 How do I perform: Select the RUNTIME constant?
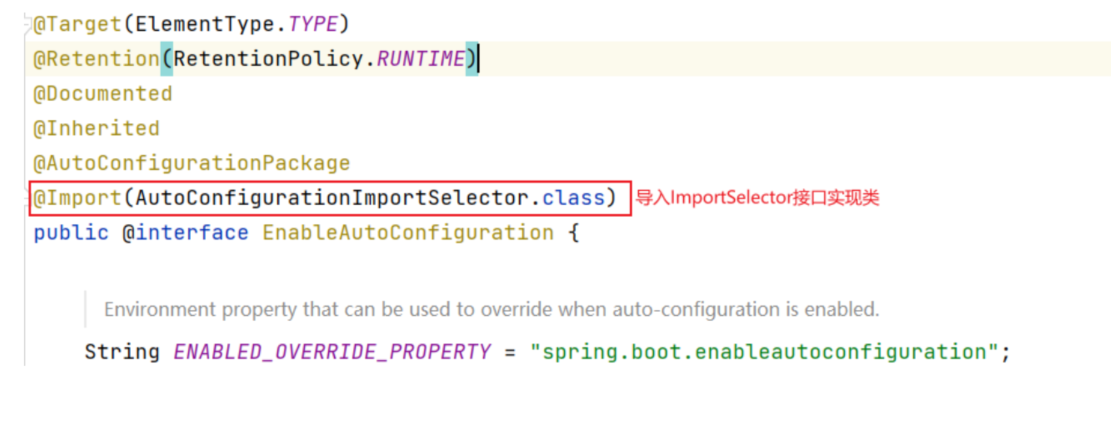point(421,59)
